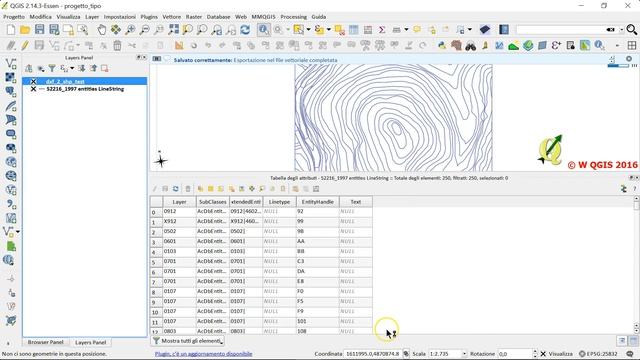Click the Zoom Full extent icon
This screenshot has width=640, height=360.
[173, 29]
